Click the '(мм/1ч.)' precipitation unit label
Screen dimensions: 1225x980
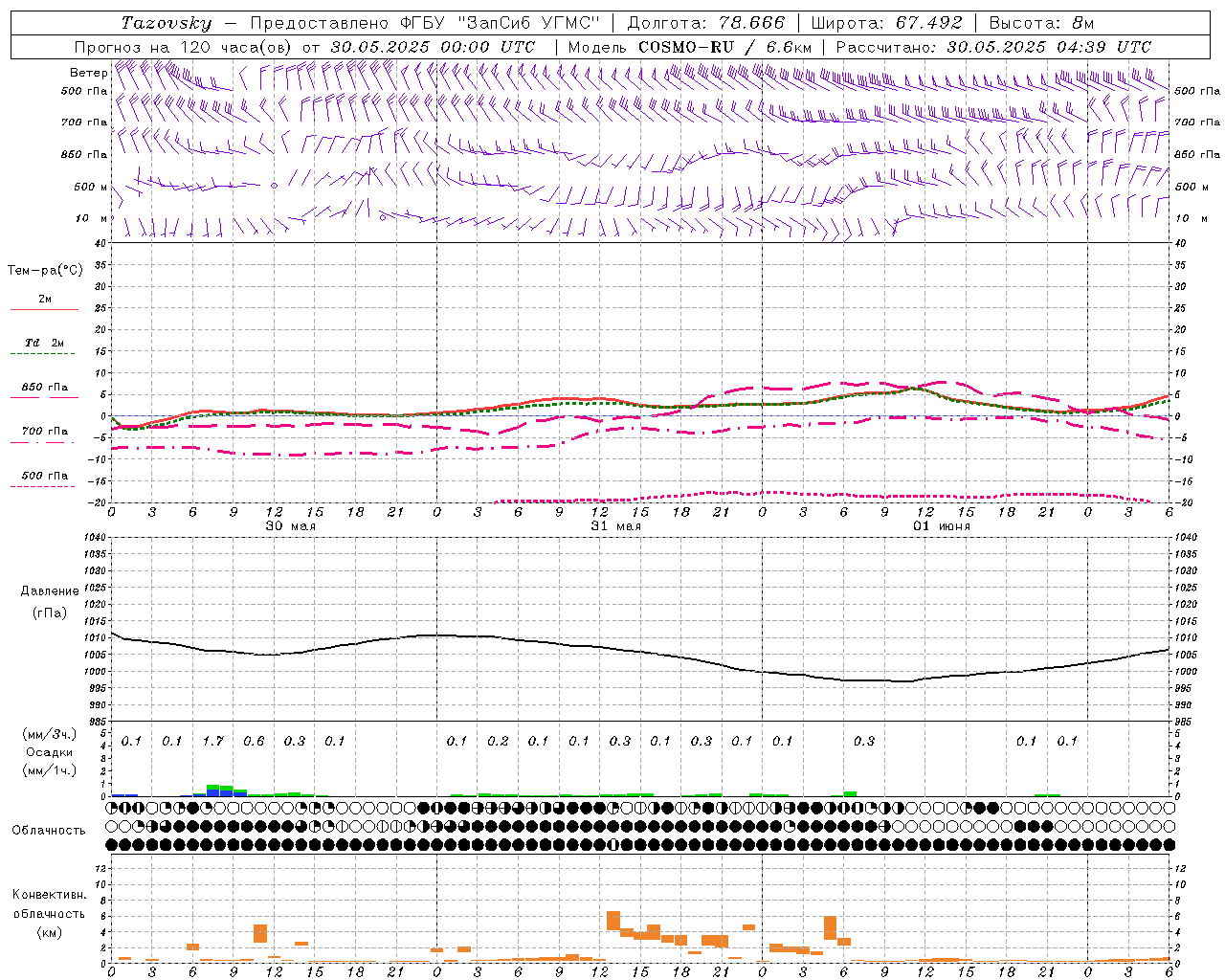[x=49, y=770]
